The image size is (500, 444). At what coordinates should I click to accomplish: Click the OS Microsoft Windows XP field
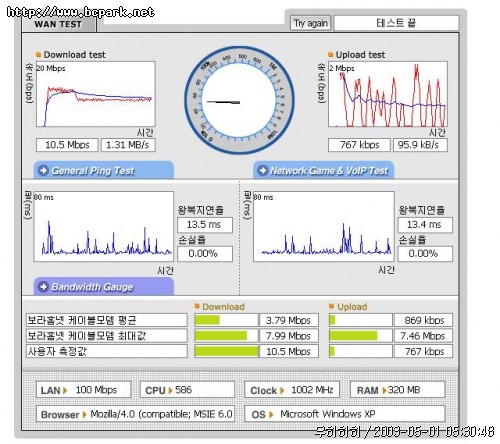click(x=345, y=414)
